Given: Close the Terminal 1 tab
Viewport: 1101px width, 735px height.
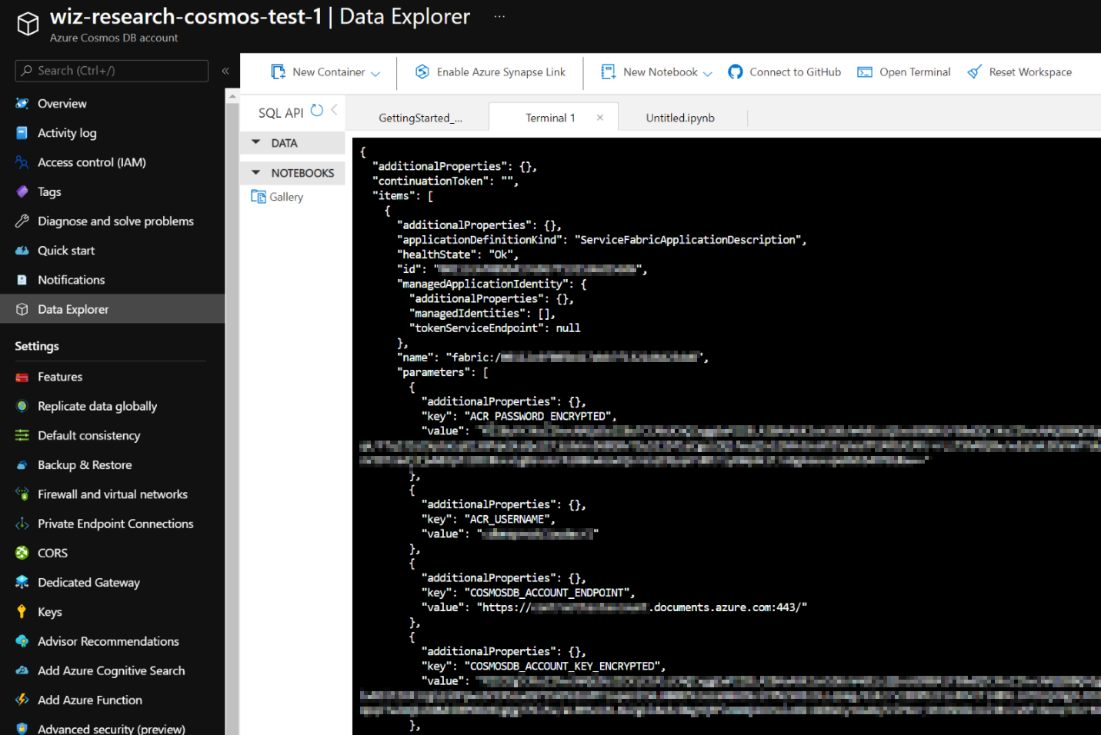Looking at the screenshot, I should (x=600, y=117).
